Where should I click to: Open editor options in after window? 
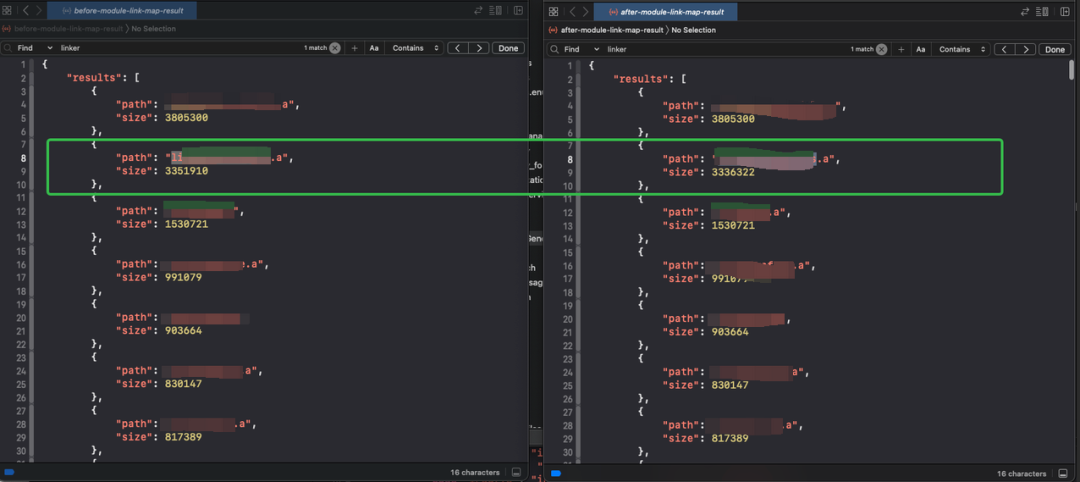(1043, 12)
